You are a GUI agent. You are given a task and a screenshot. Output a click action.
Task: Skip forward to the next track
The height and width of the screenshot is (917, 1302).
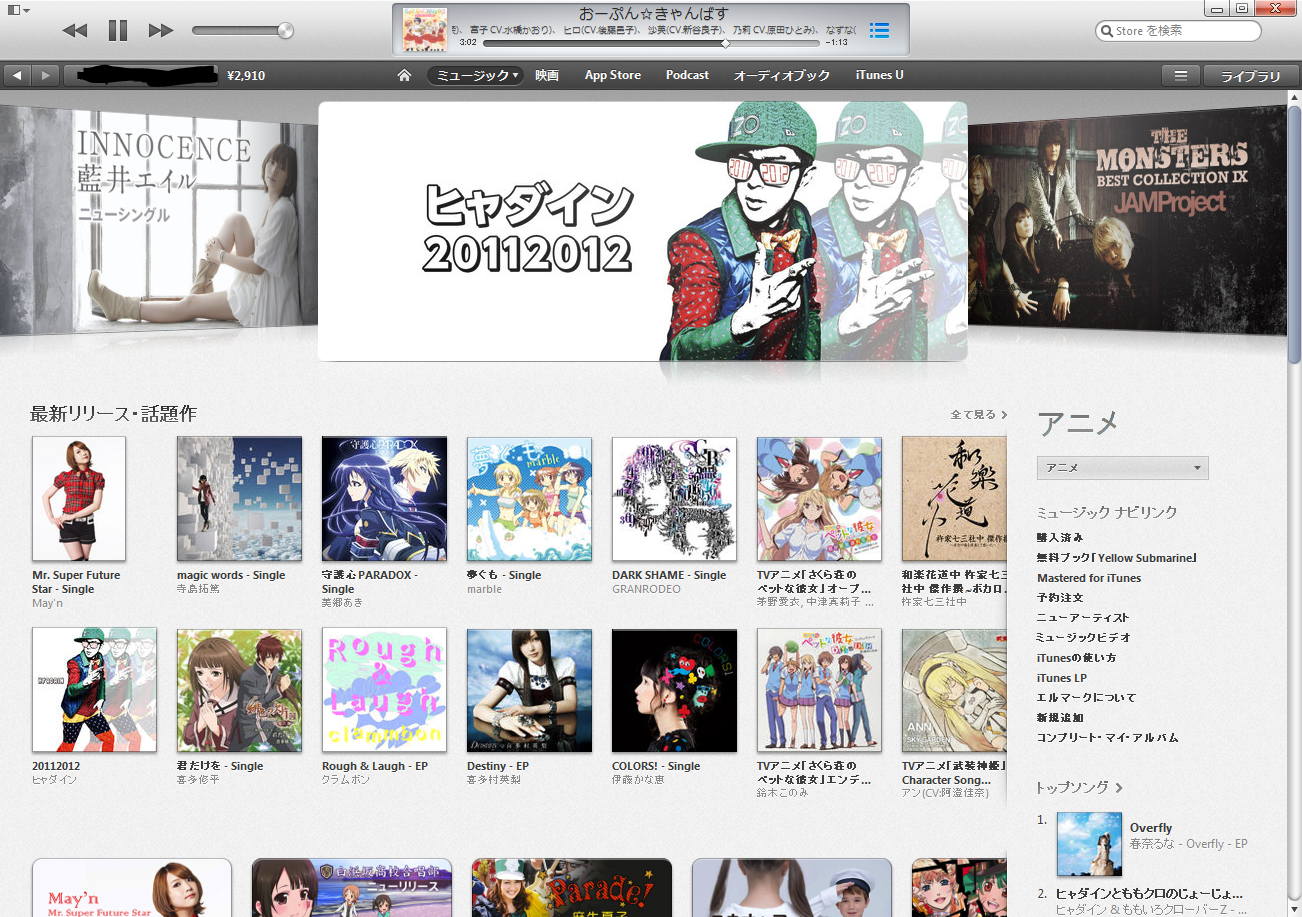coord(161,31)
